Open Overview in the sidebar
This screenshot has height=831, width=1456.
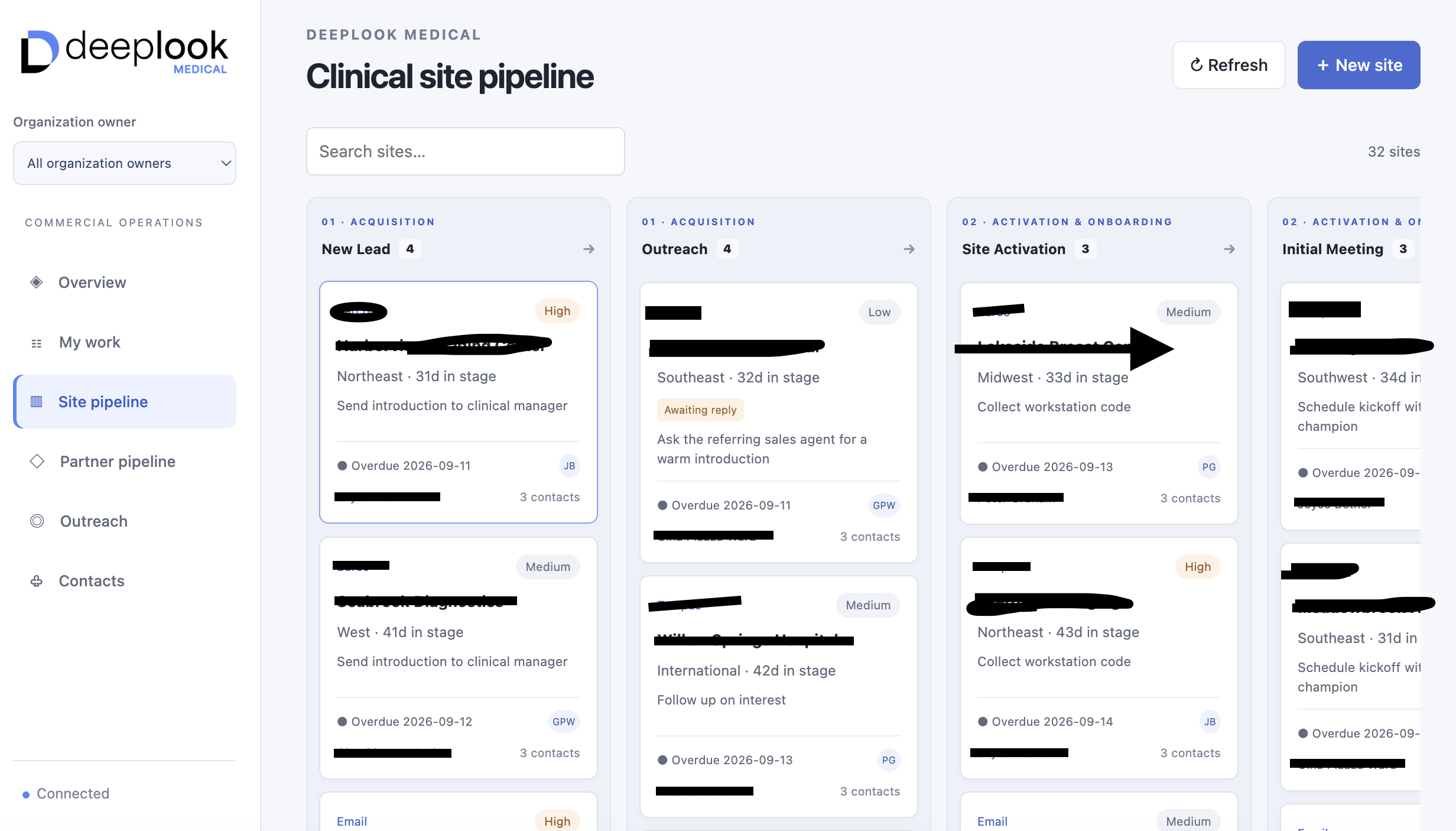[125, 283]
